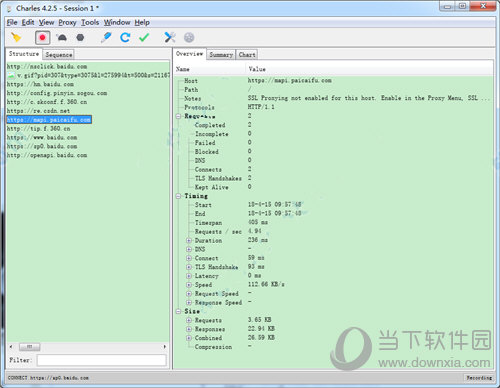
Task: Click the Compose pen icon
Action: pyautogui.click(x=106, y=37)
